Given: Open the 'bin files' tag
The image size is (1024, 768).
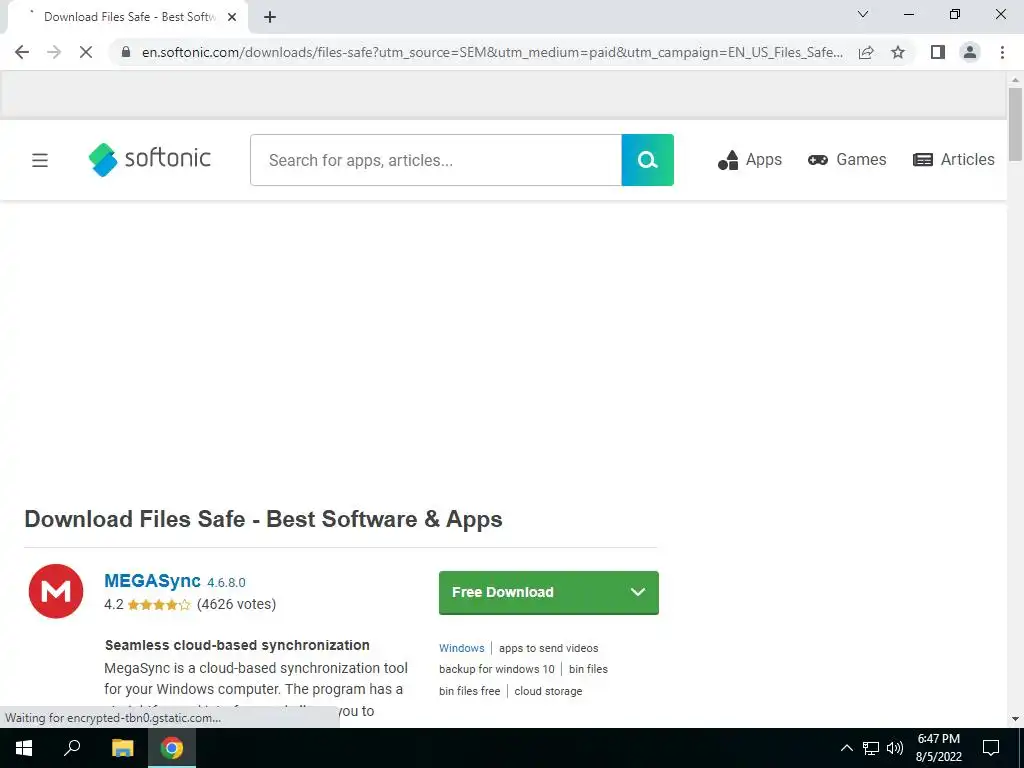Looking at the screenshot, I should (x=588, y=669).
